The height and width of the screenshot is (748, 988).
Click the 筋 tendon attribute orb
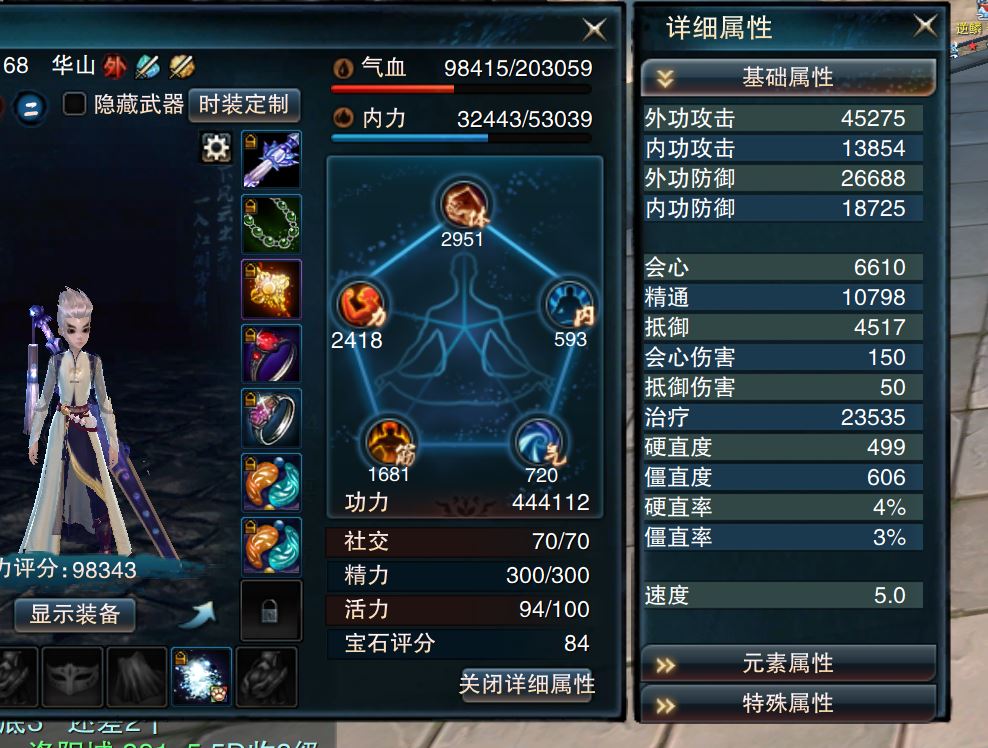pos(390,442)
